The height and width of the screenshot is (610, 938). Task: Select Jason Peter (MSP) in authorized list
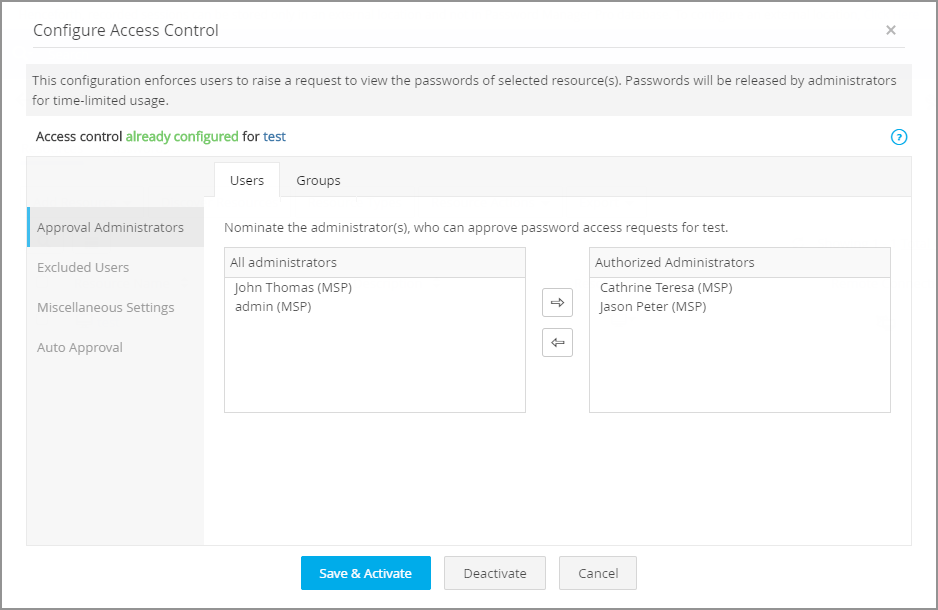tap(652, 306)
